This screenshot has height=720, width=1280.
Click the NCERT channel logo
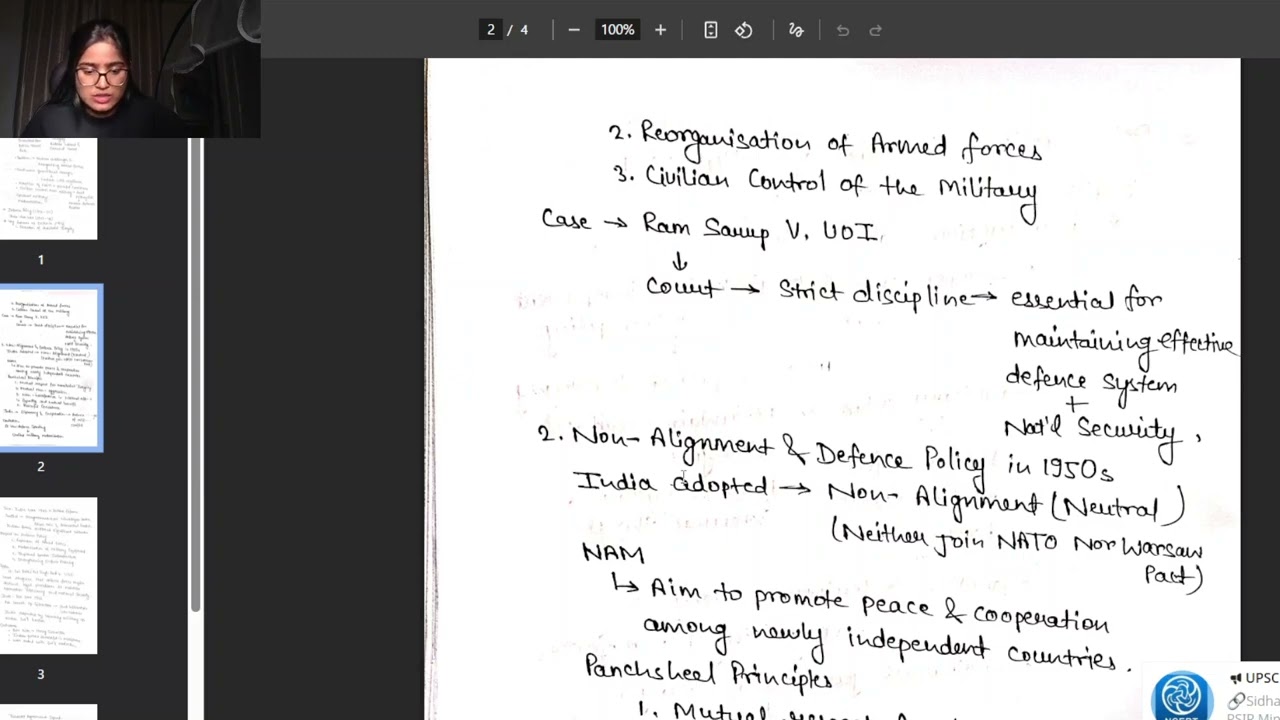(x=1181, y=696)
